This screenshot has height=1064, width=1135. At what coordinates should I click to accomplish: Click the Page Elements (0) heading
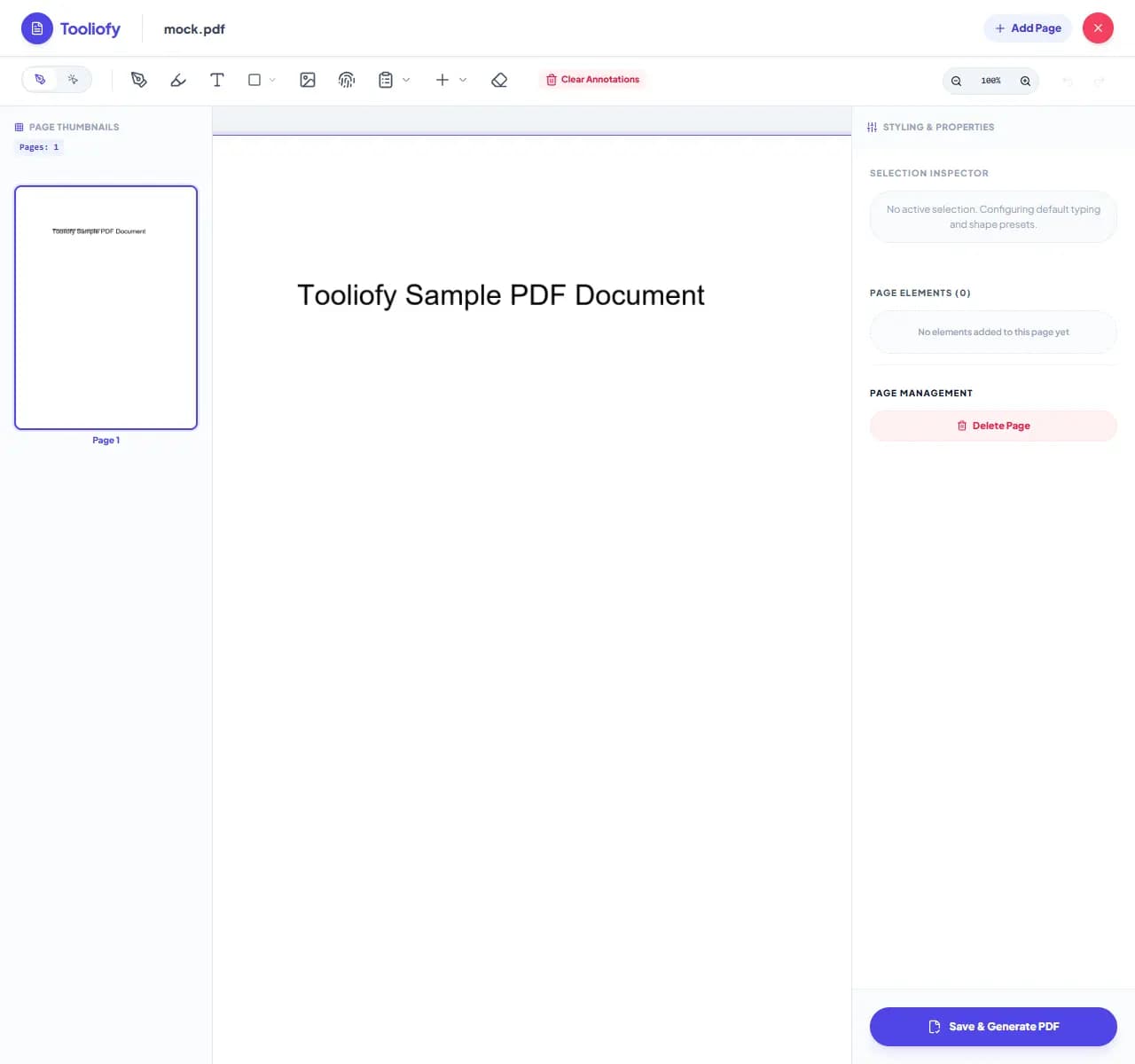[920, 293]
